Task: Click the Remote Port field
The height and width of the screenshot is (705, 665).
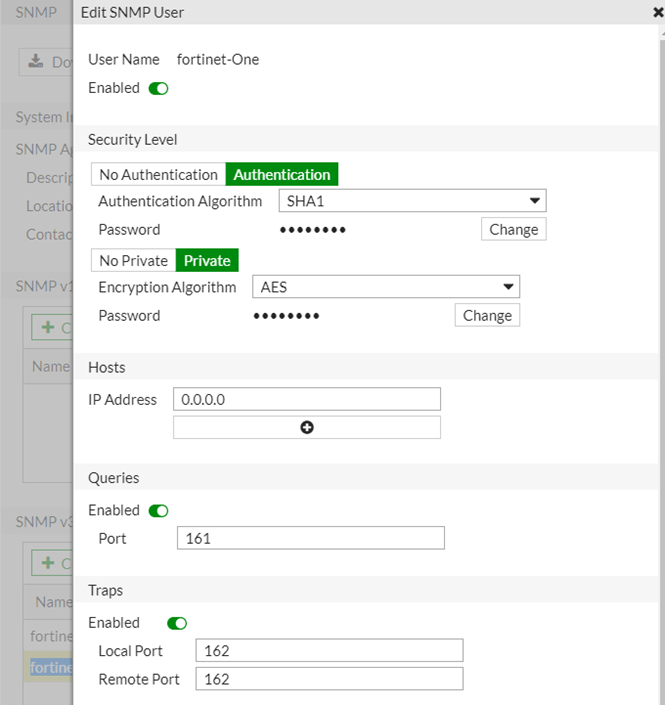Action: (329, 679)
